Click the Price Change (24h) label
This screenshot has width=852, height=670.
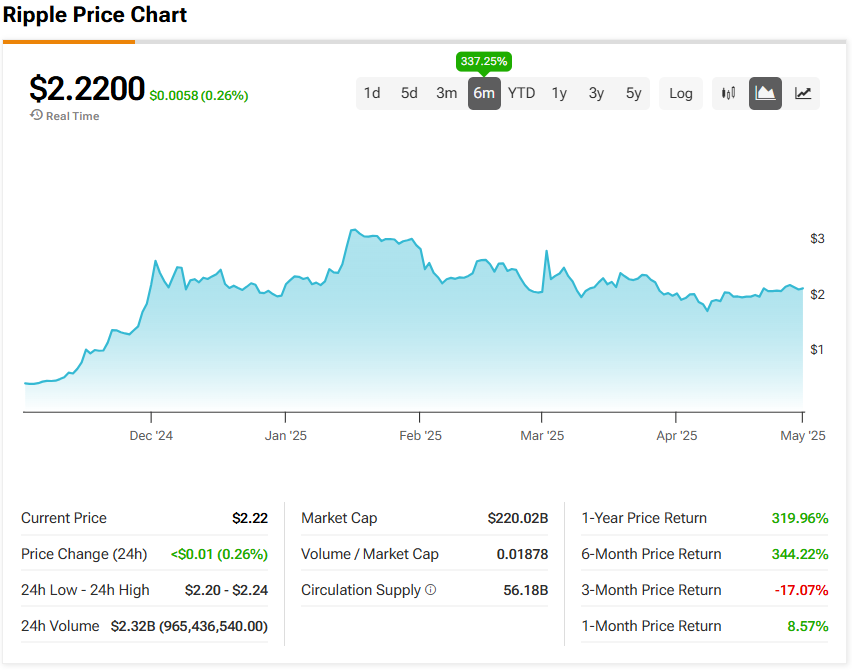(84, 554)
